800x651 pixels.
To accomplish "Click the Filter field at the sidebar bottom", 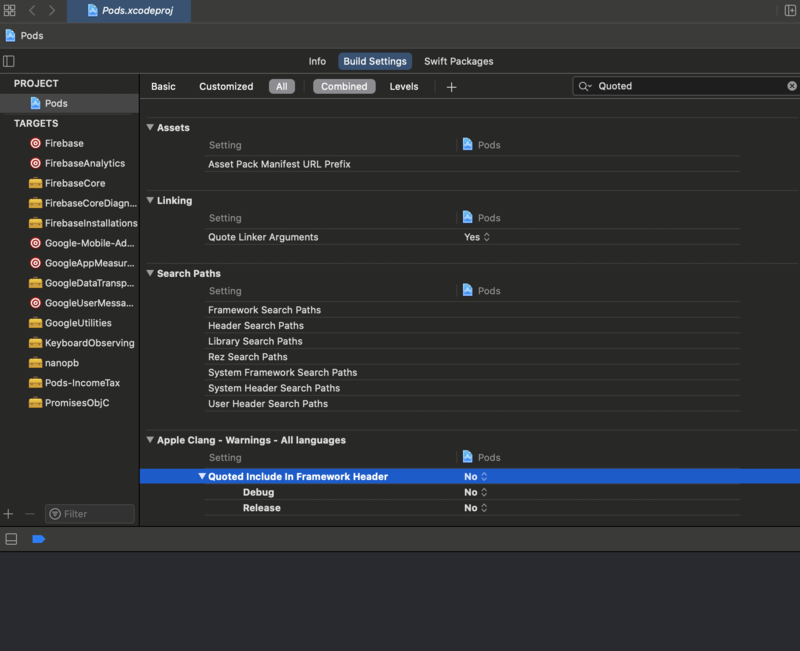I will (88, 513).
